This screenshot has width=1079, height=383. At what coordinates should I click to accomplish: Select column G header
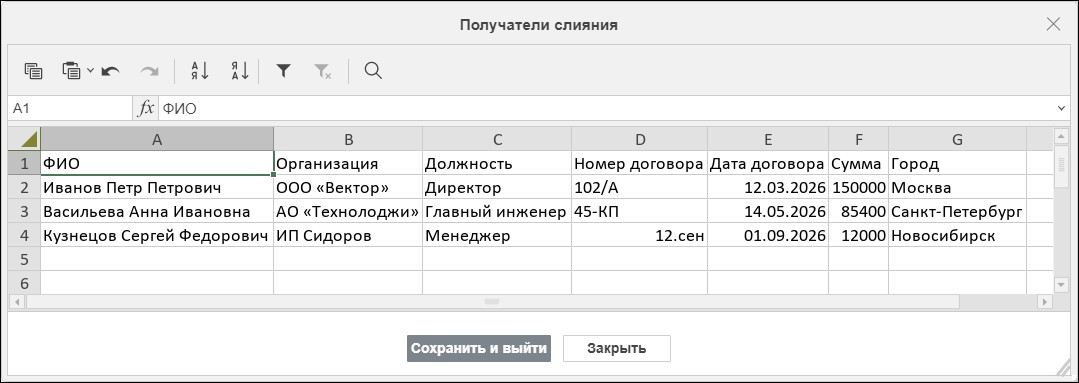pos(957,140)
